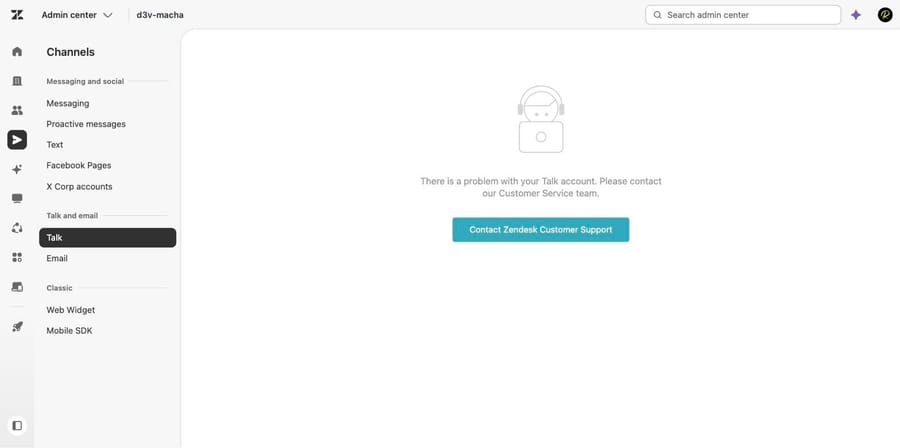Image resolution: width=900 pixels, height=448 pixels.
Task: Select the Channels arrow icon
Action: pos(17,140)
